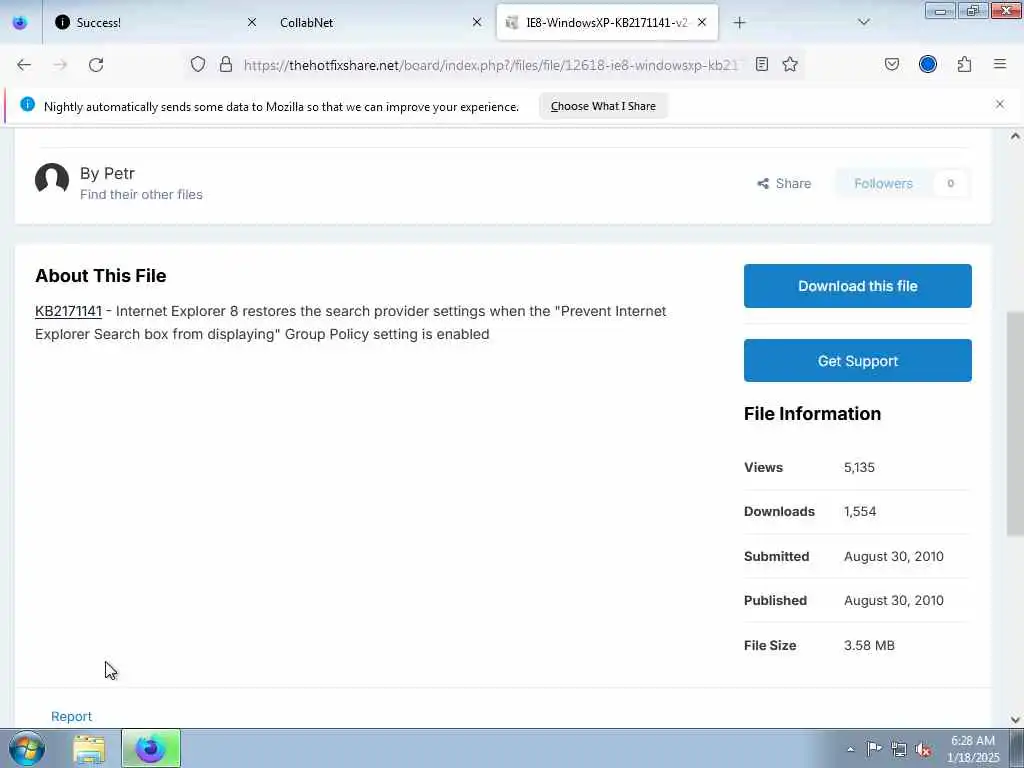Click the Share link
1024x768 pixels.
click(784, 184)
